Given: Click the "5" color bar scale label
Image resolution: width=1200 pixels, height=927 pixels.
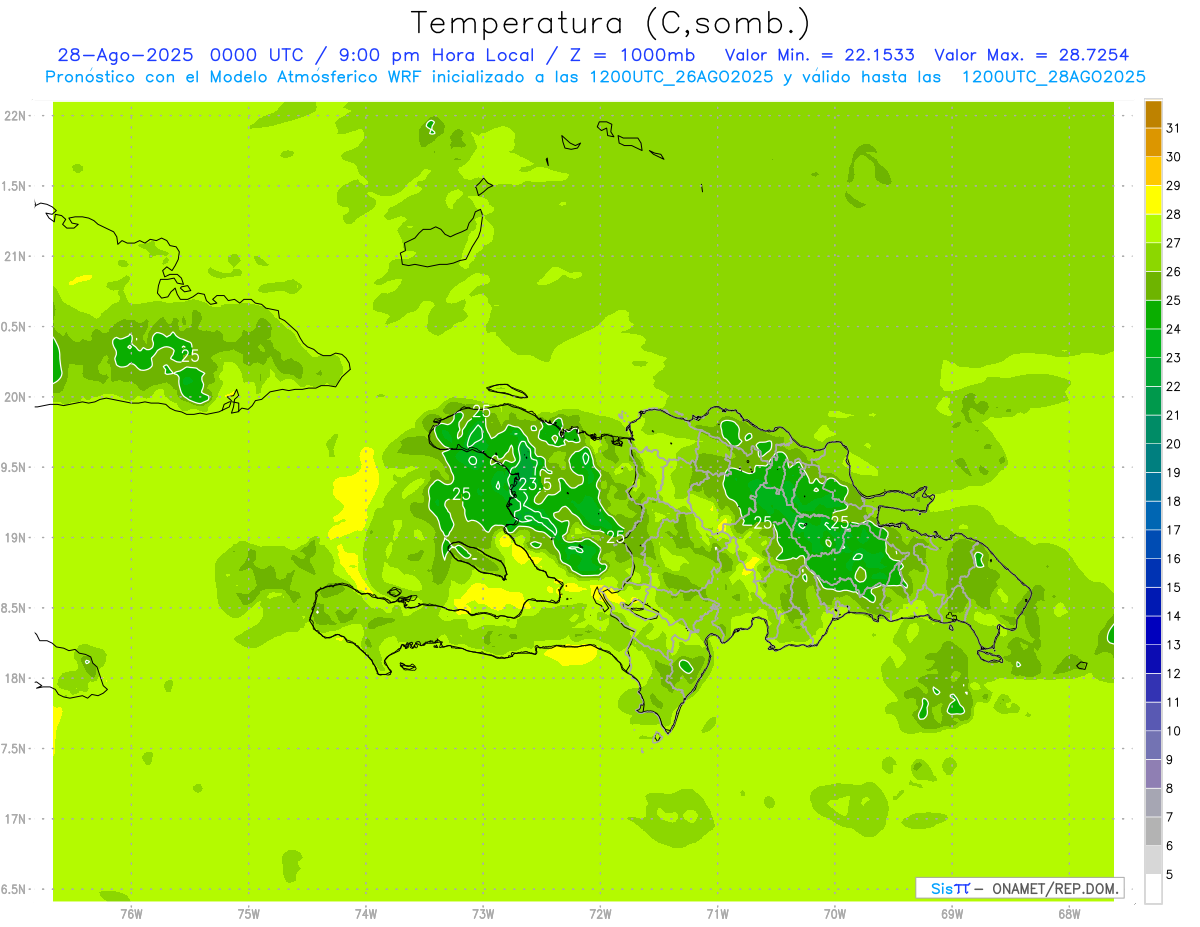Looking at the screenshot, I should tap(1169, 875).
